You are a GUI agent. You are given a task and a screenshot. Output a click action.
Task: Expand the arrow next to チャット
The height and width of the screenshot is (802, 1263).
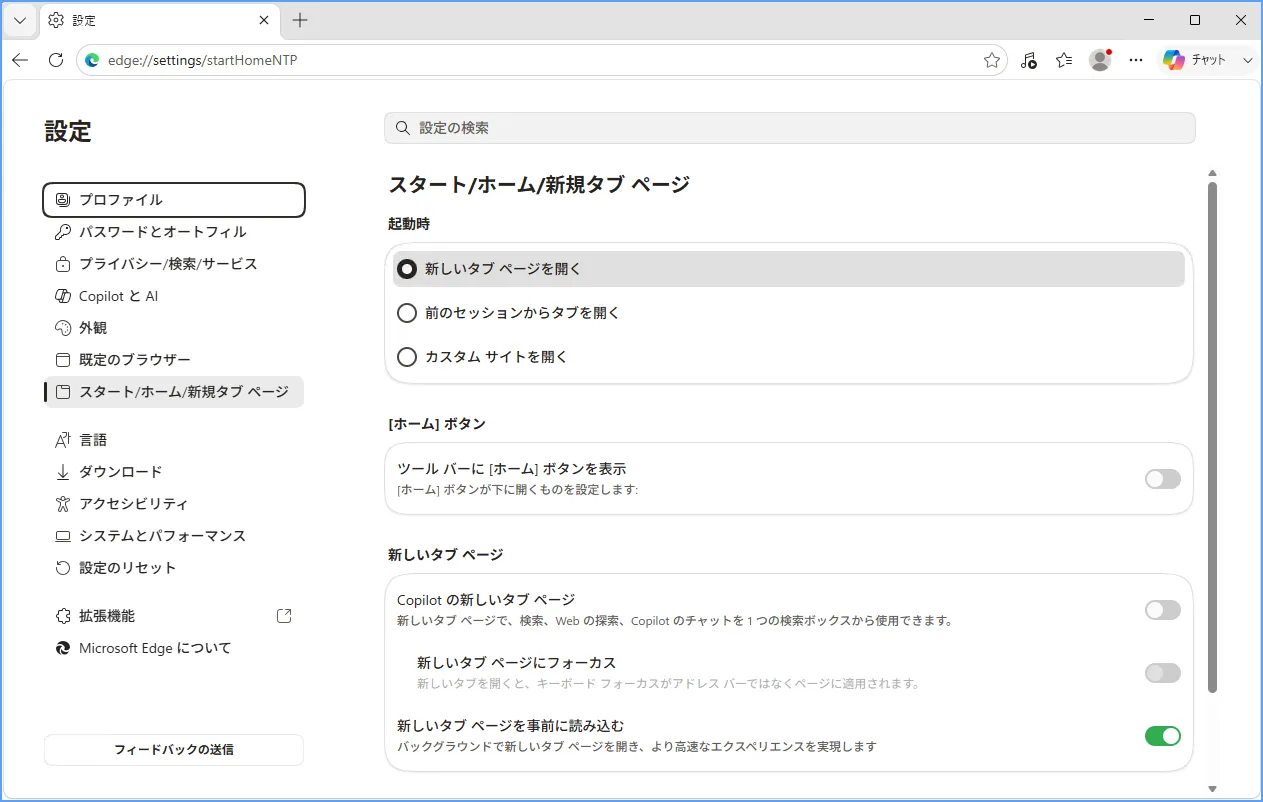pos(1247,60)
